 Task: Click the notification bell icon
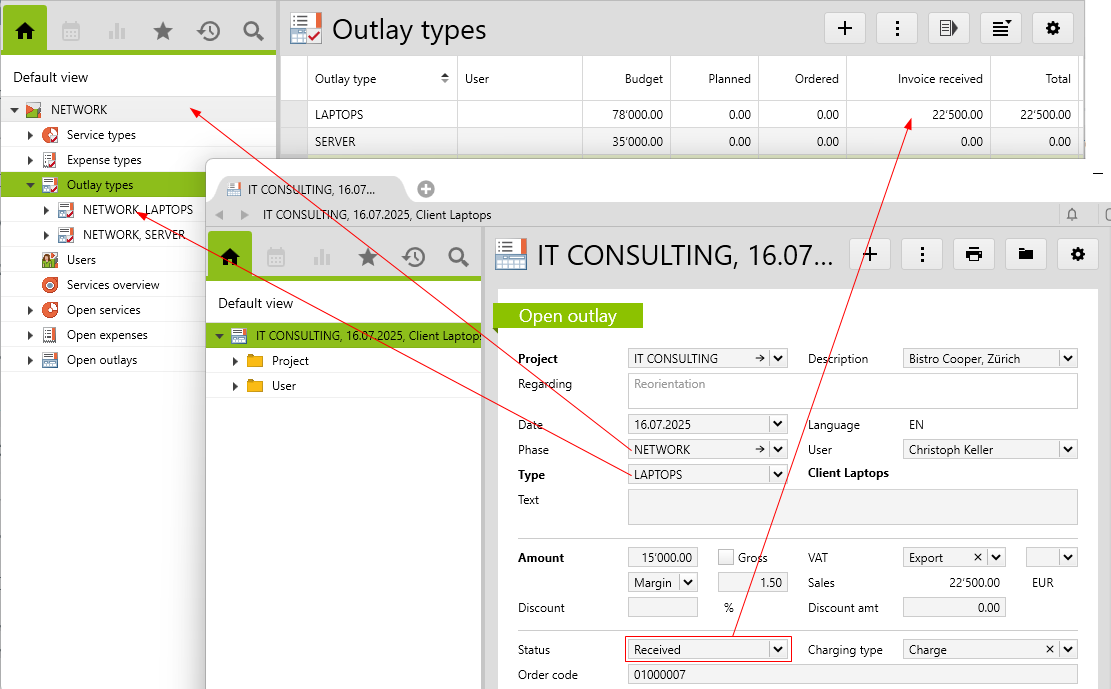1072,214
